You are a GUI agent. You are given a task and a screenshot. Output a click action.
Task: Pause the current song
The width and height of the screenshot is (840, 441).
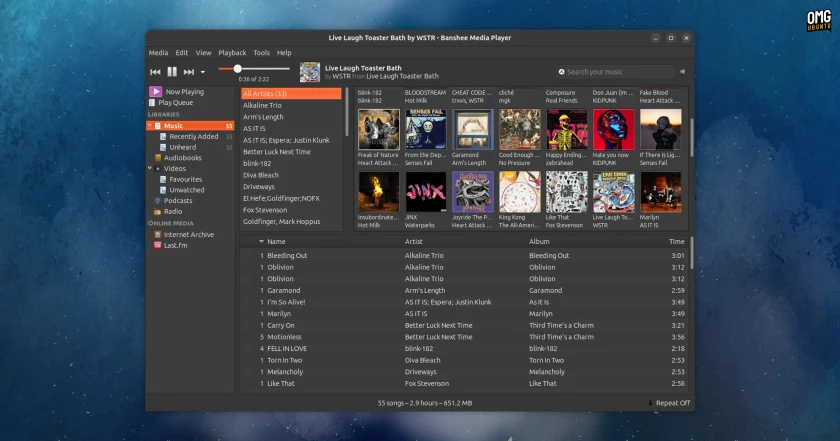172,72
